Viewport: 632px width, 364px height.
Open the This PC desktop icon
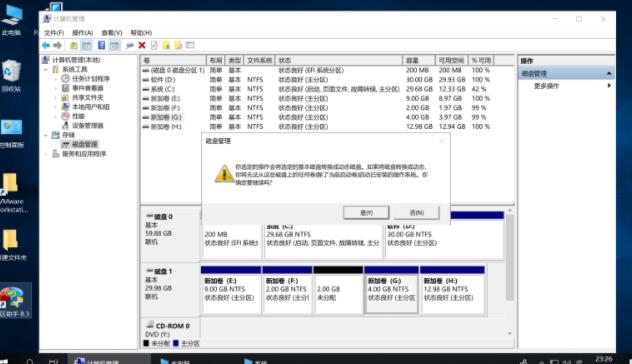tap(11, 21)
